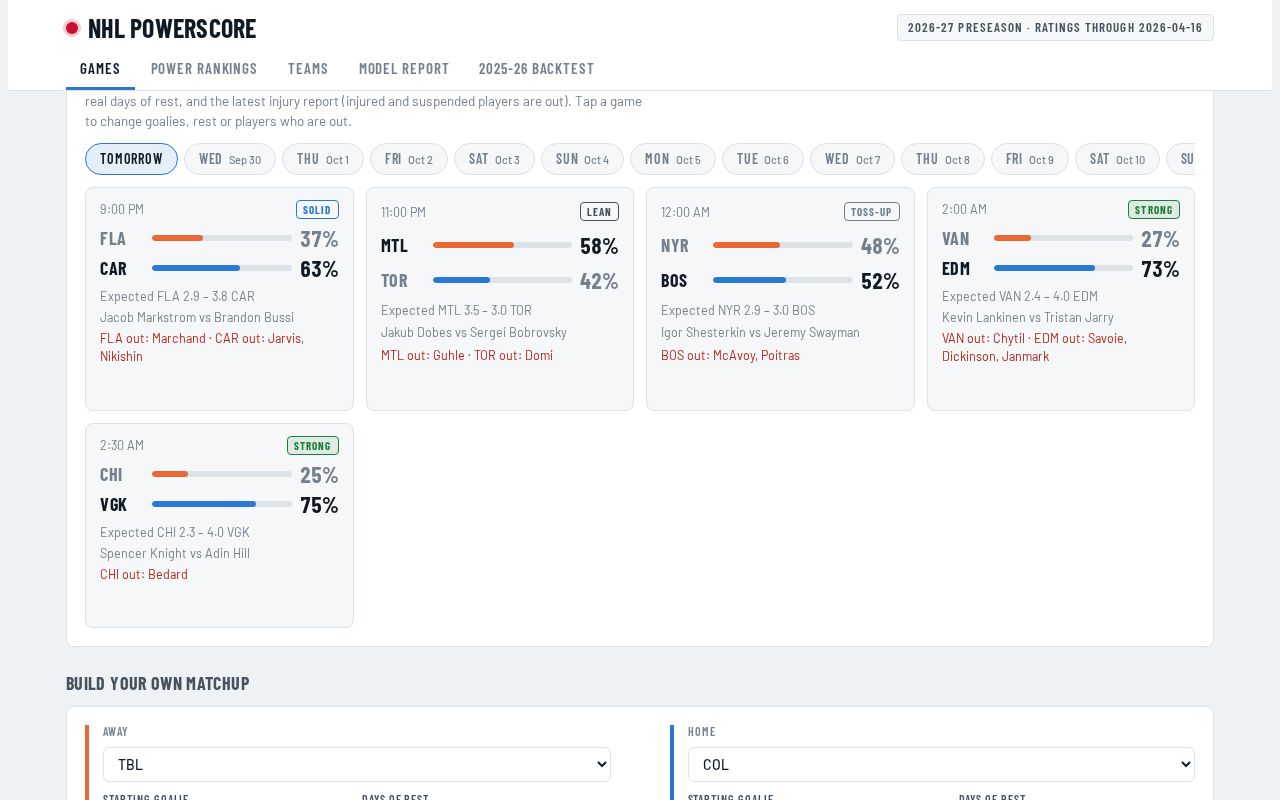This screenshot has height=800, width=1280.
Task: Click 'MTL out: Guhle · TOR out: Domi' note
Action: coord(467,355)
